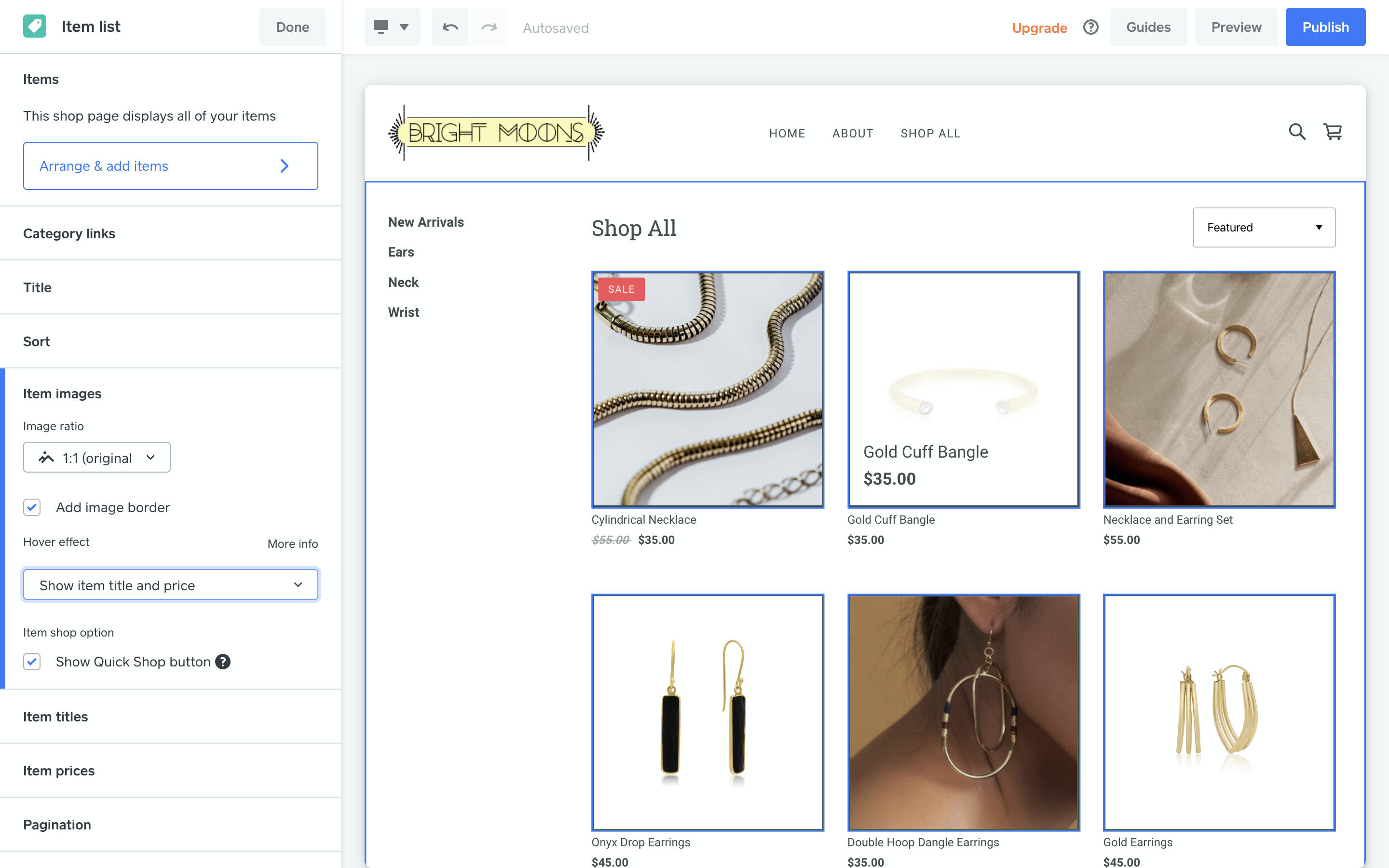Click the undo arrow icon
The height and width of the screenshot is (868, 1389).
point(450,27)
